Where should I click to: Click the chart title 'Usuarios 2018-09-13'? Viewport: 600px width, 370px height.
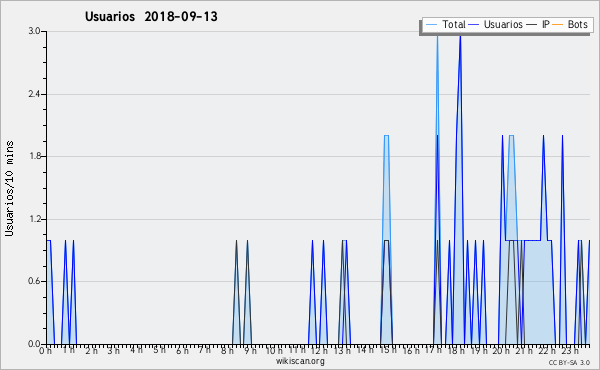(x=151, y=17)
